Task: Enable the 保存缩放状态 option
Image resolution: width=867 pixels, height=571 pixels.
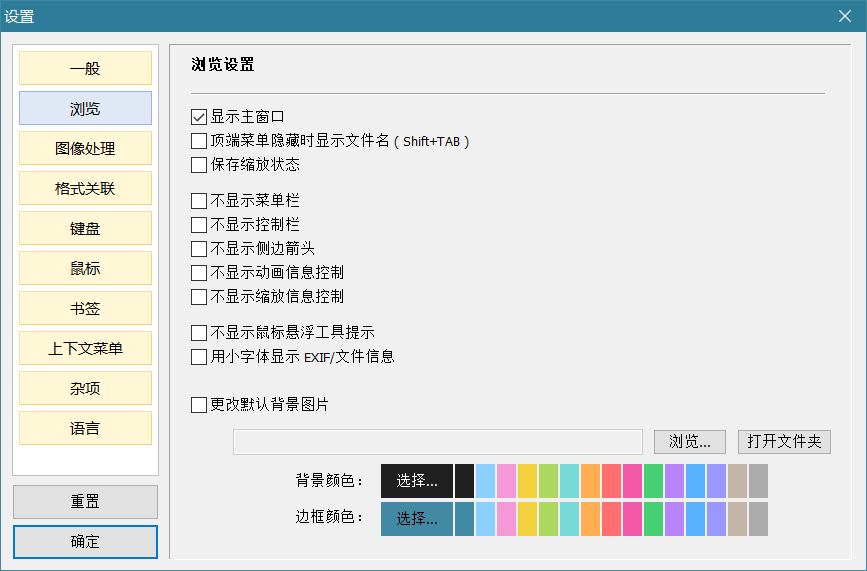Action: (x=198, y=165)
